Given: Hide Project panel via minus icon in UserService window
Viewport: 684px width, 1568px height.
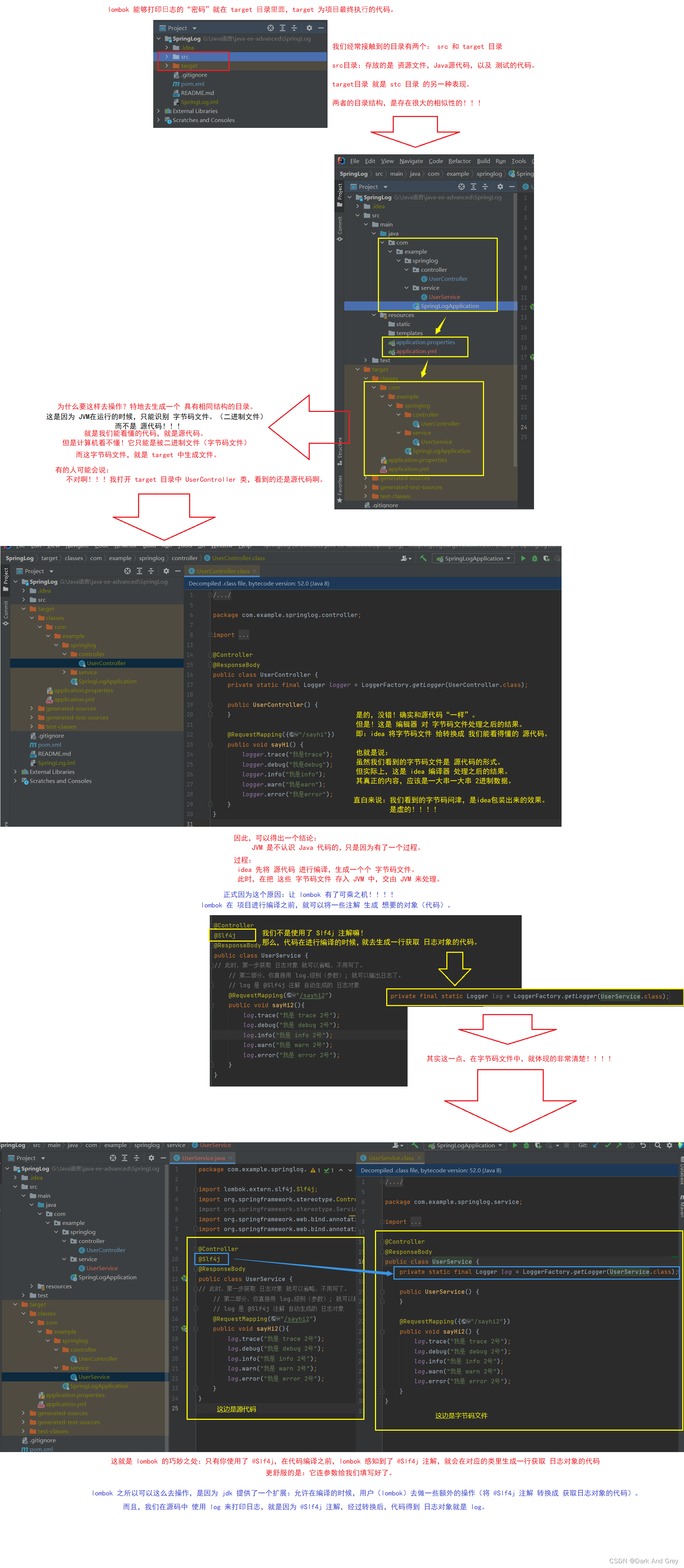Looking at the screenshot, I should click(163, 1158).
